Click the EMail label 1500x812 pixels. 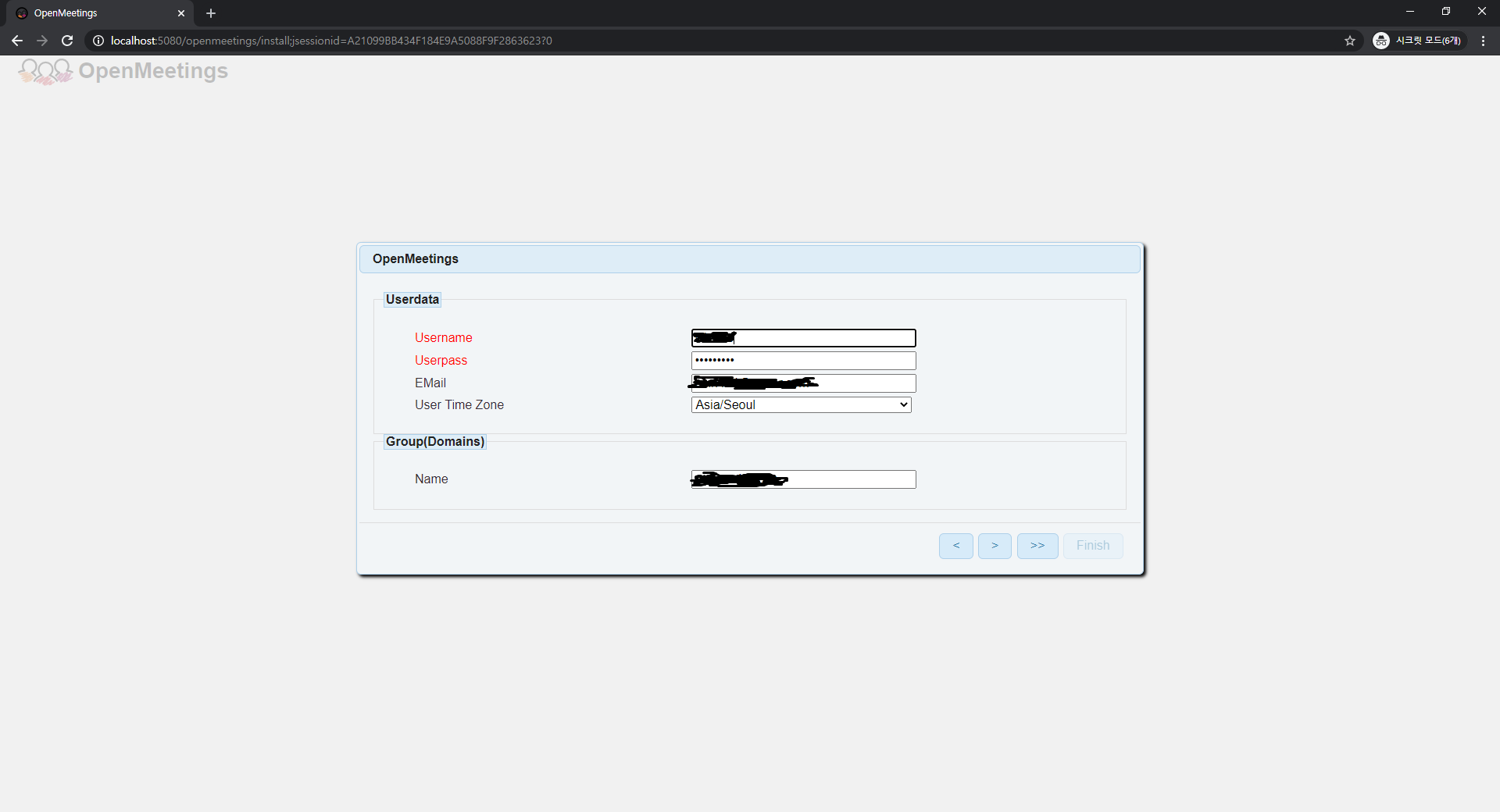tap(430, 383)
